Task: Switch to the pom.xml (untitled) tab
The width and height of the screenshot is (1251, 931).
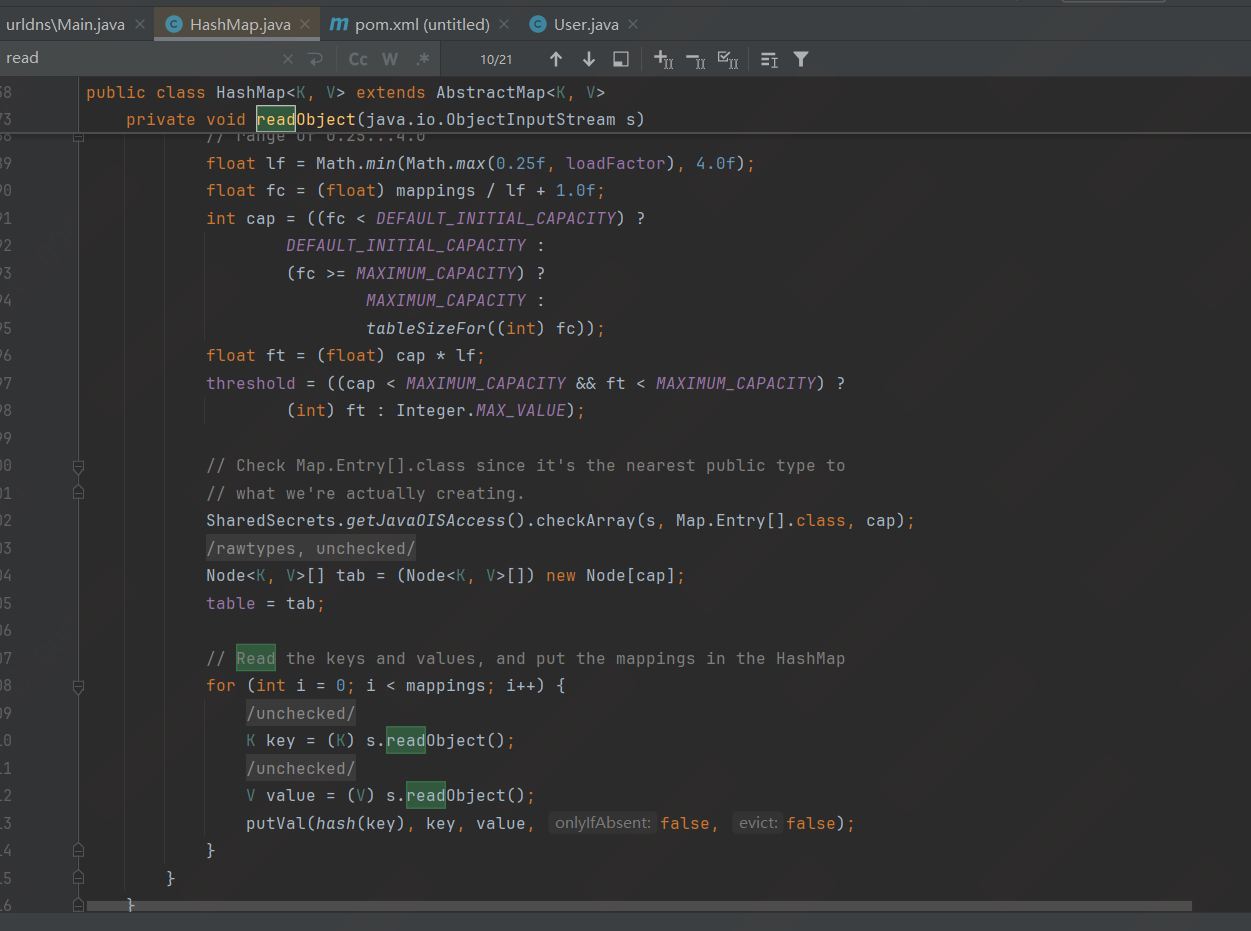Action: (422, 24)
